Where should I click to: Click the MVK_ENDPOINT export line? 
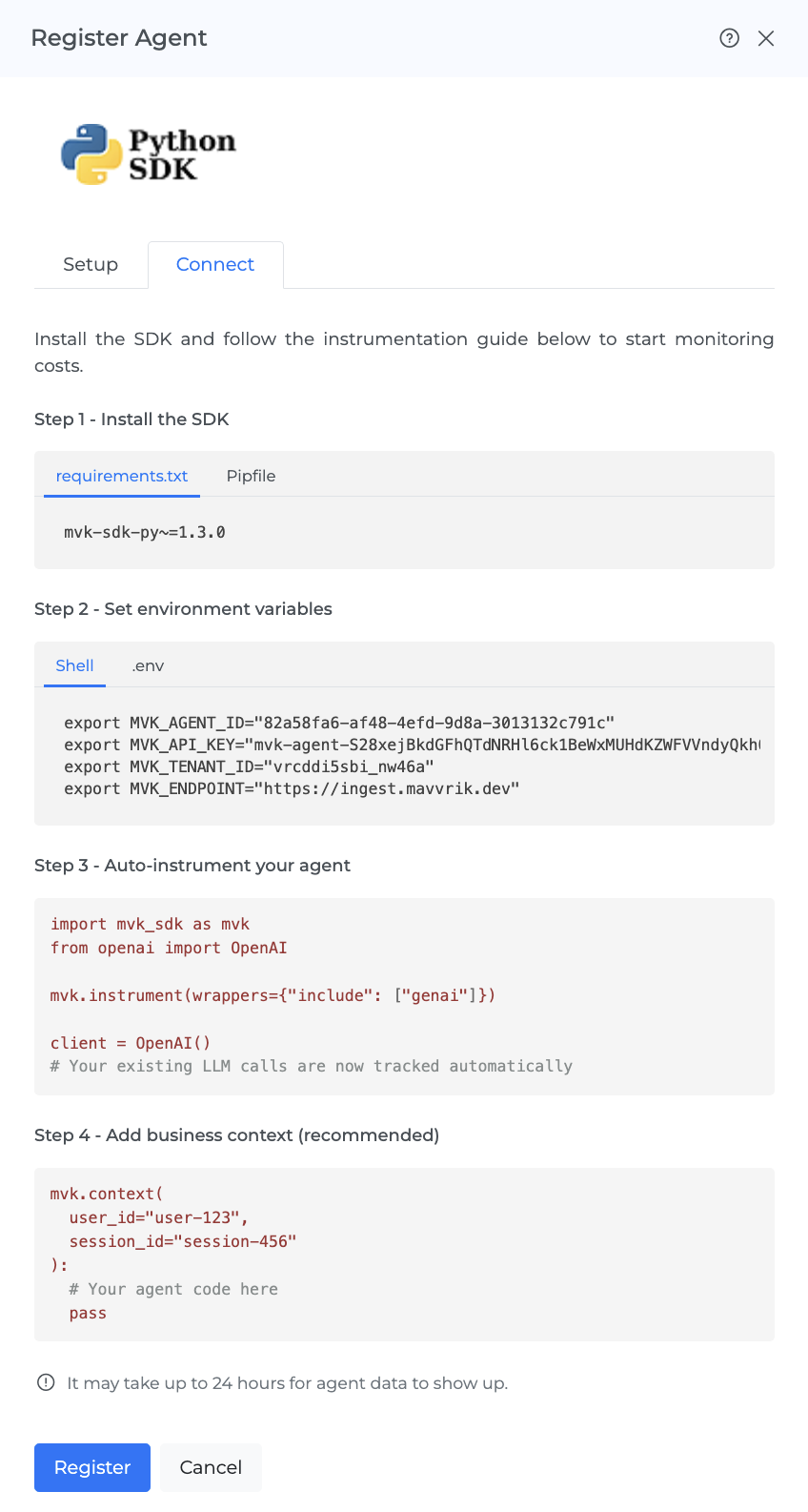(x=292, y=788)
